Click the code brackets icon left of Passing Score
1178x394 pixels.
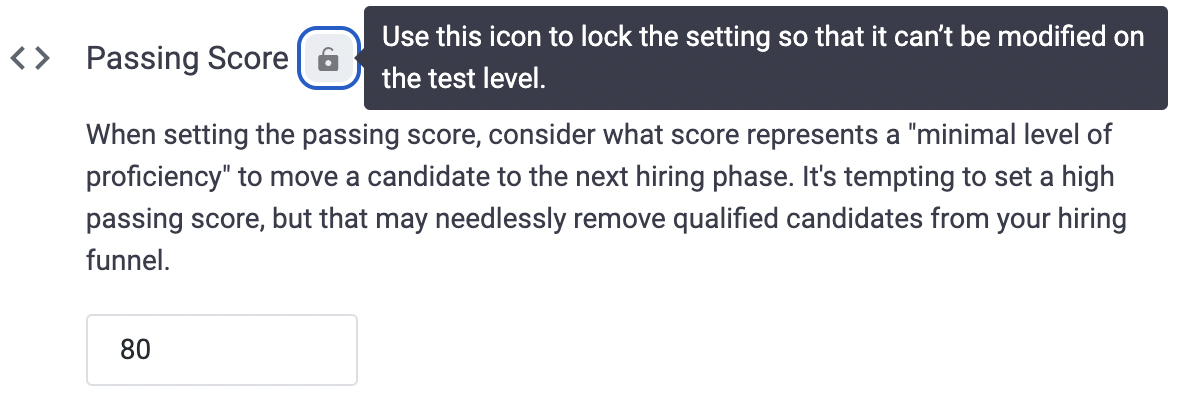point(30,58)
